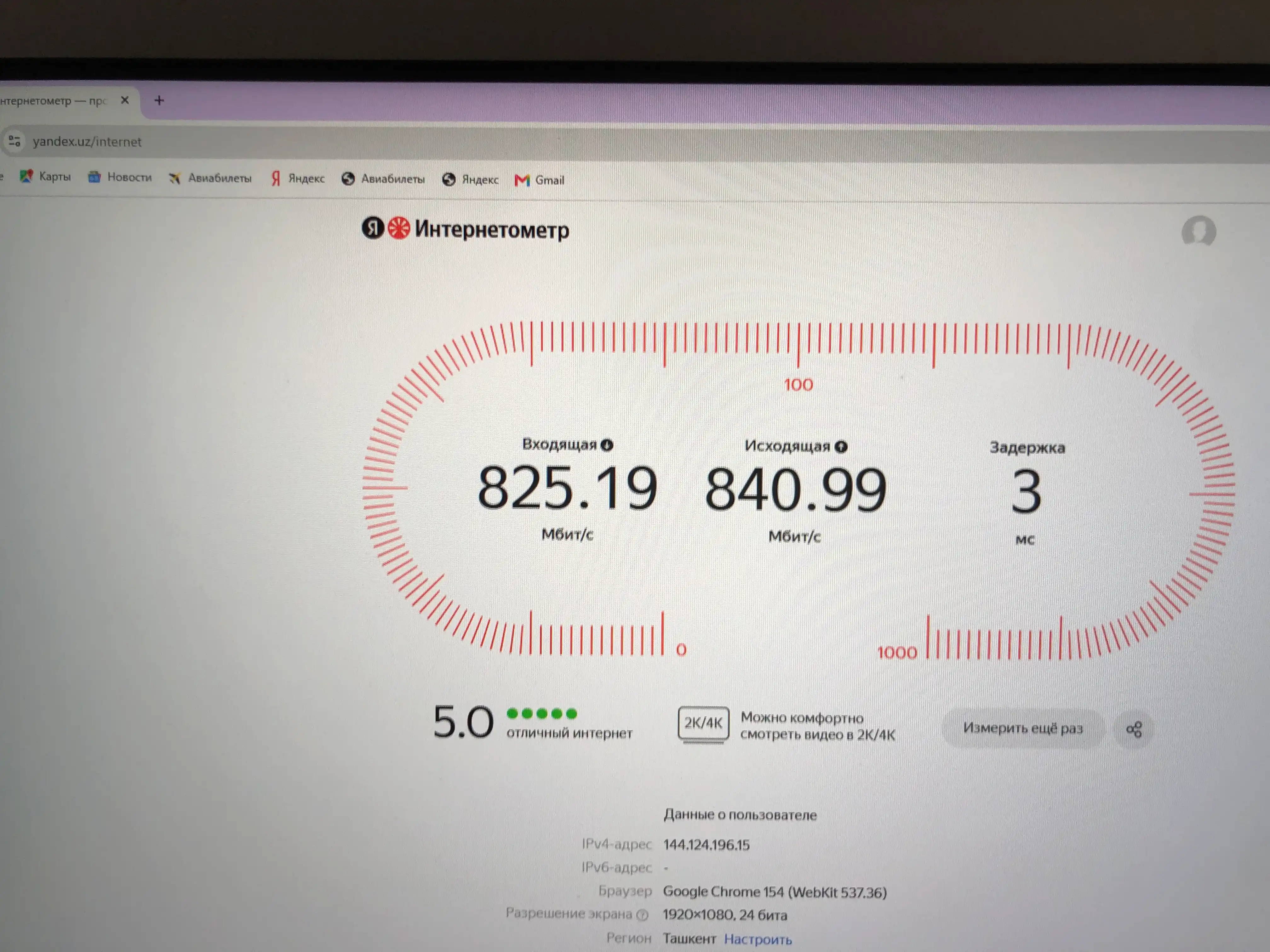The width and height of the screenshot is (1270, 952).
Task: Click the Настроить region link
Action: [x=758, y=939]
